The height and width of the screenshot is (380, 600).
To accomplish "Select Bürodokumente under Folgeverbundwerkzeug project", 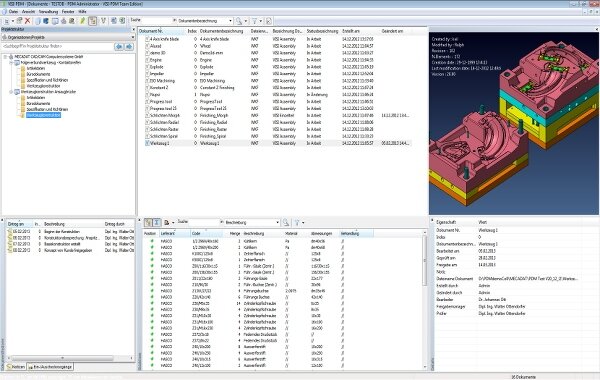I will (x=38, y=74).
